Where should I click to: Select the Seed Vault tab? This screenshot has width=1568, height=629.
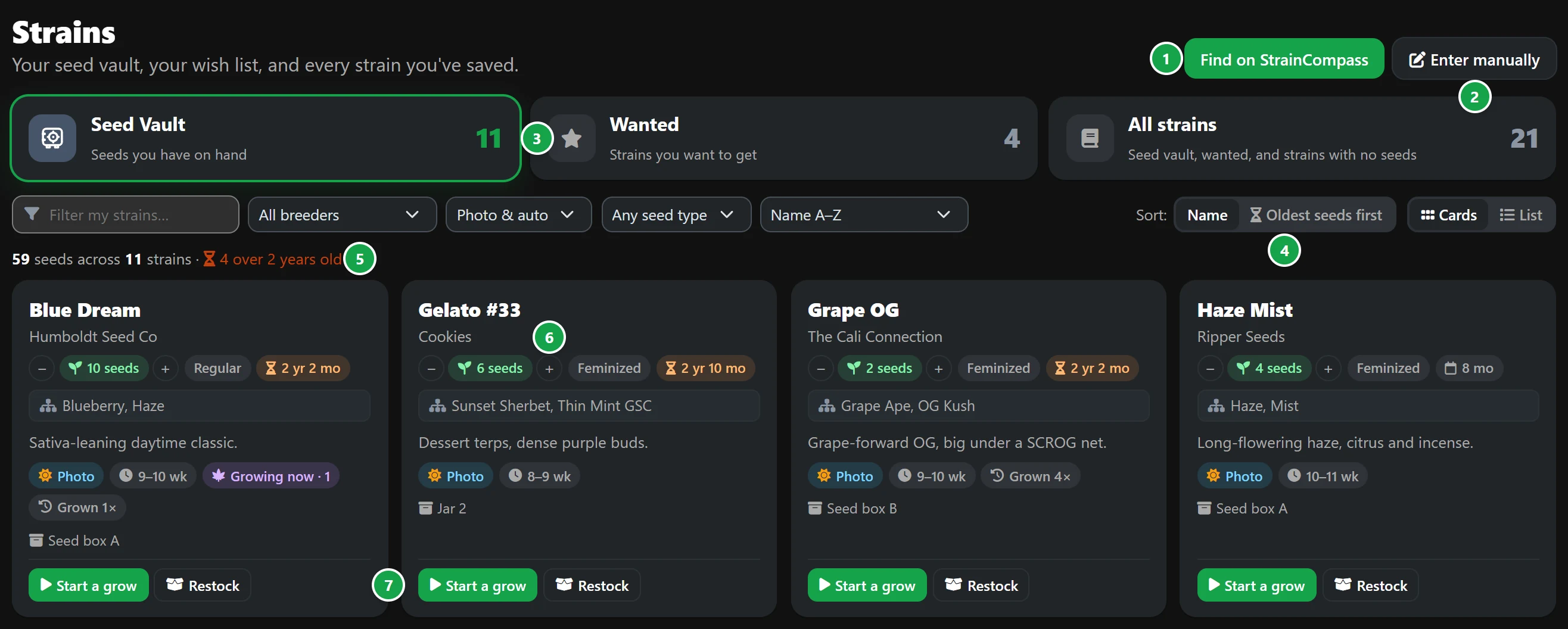pyautogui.click(x=265, y=138)
